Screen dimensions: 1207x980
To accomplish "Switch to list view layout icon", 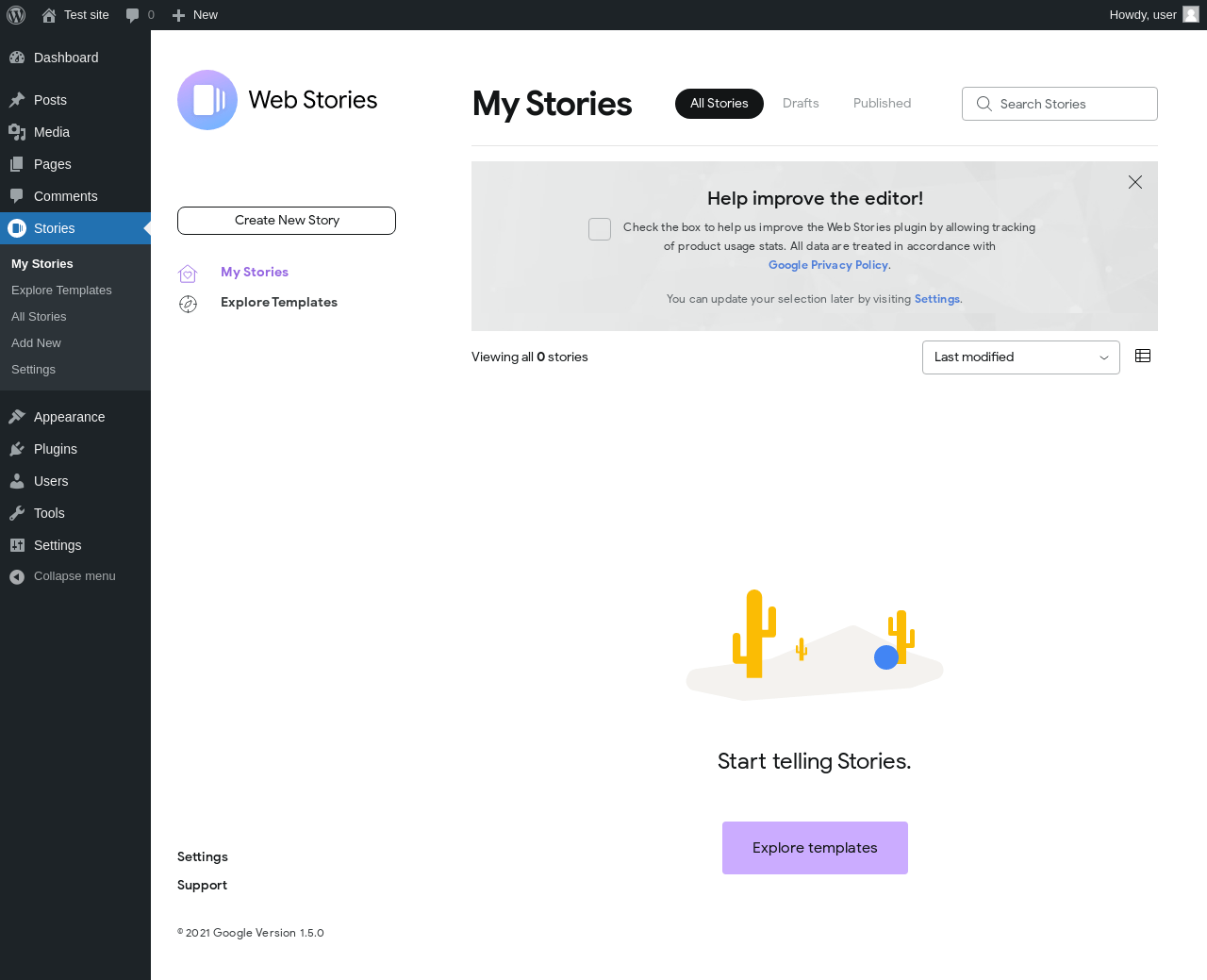I will point(1143,357).
